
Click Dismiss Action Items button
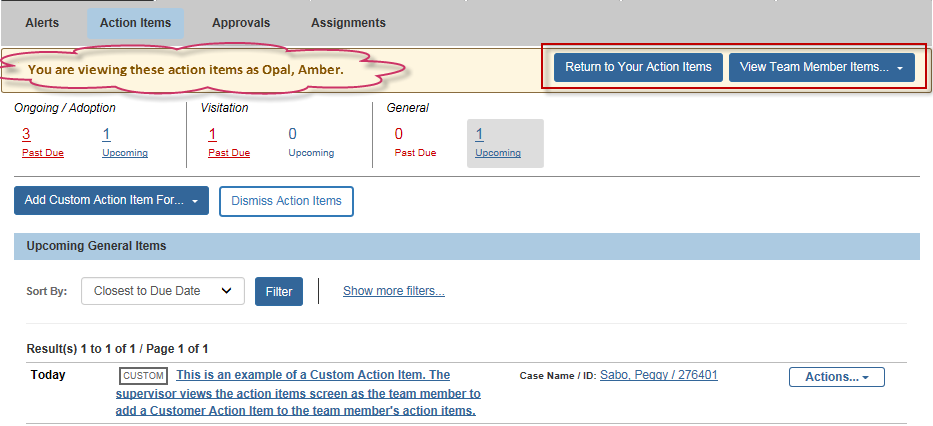(286, 201)
